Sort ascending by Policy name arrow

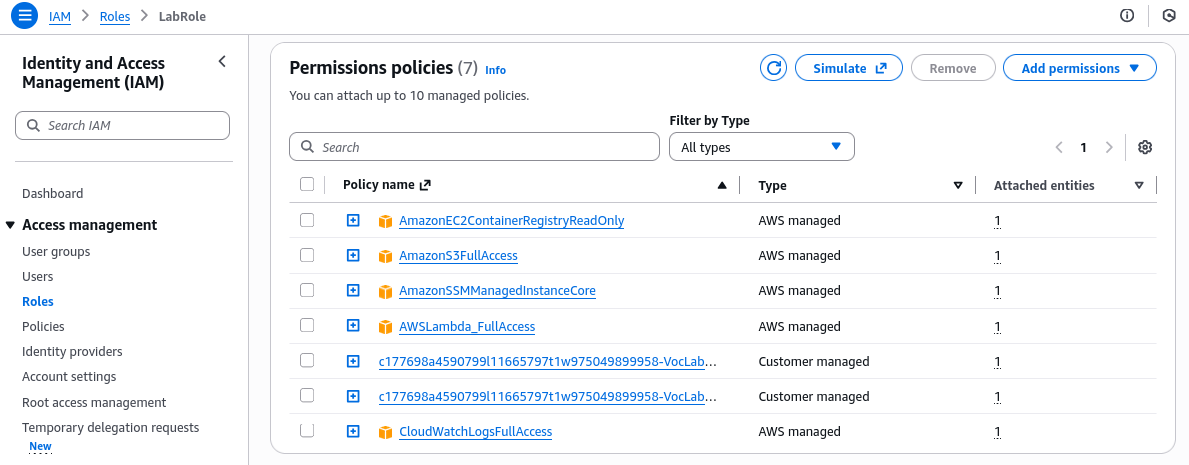[x=722, y=185]
